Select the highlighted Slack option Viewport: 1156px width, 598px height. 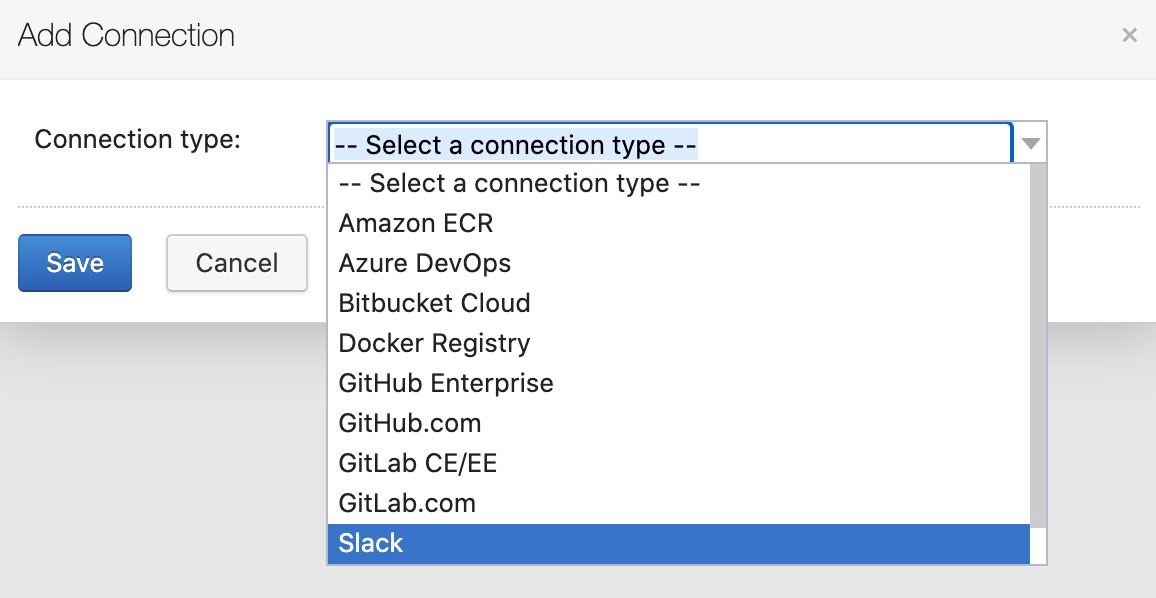click(678, 543)
